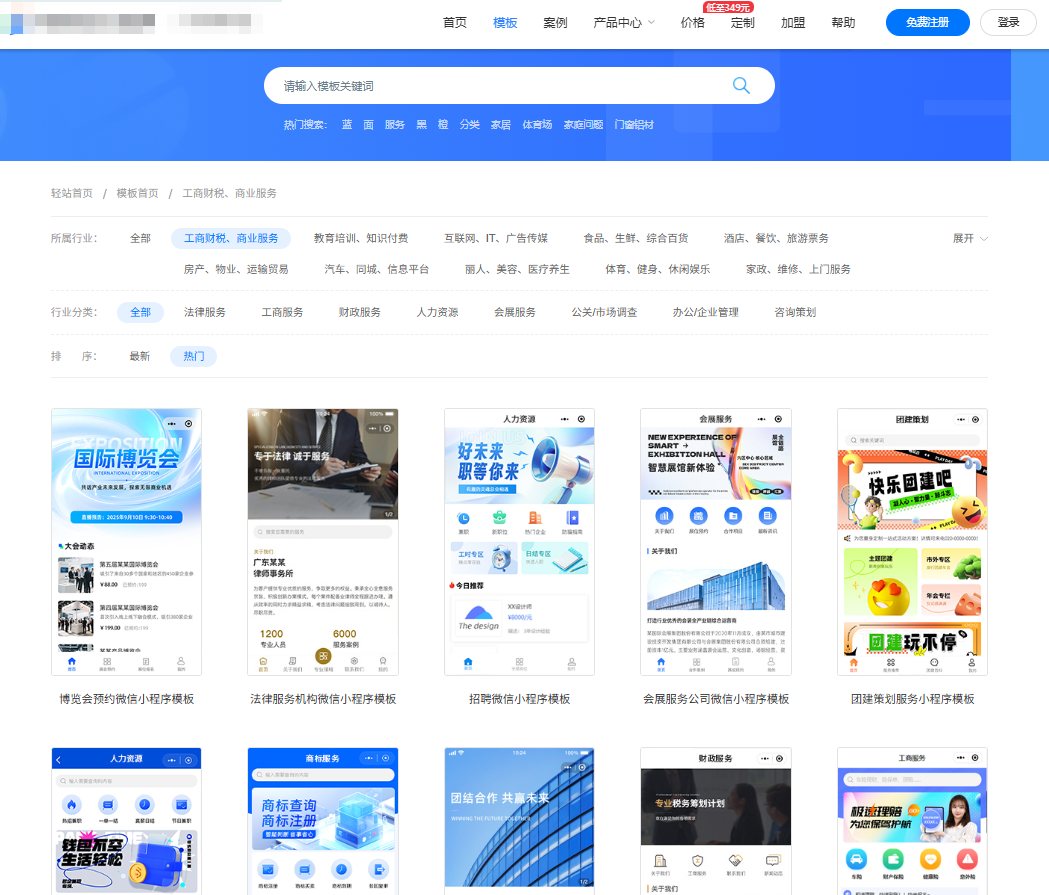Viewport: 1049px width, 895px height.
Task: Select 家政、维修、上门服务 industry filter
Action: pos(798,269)
